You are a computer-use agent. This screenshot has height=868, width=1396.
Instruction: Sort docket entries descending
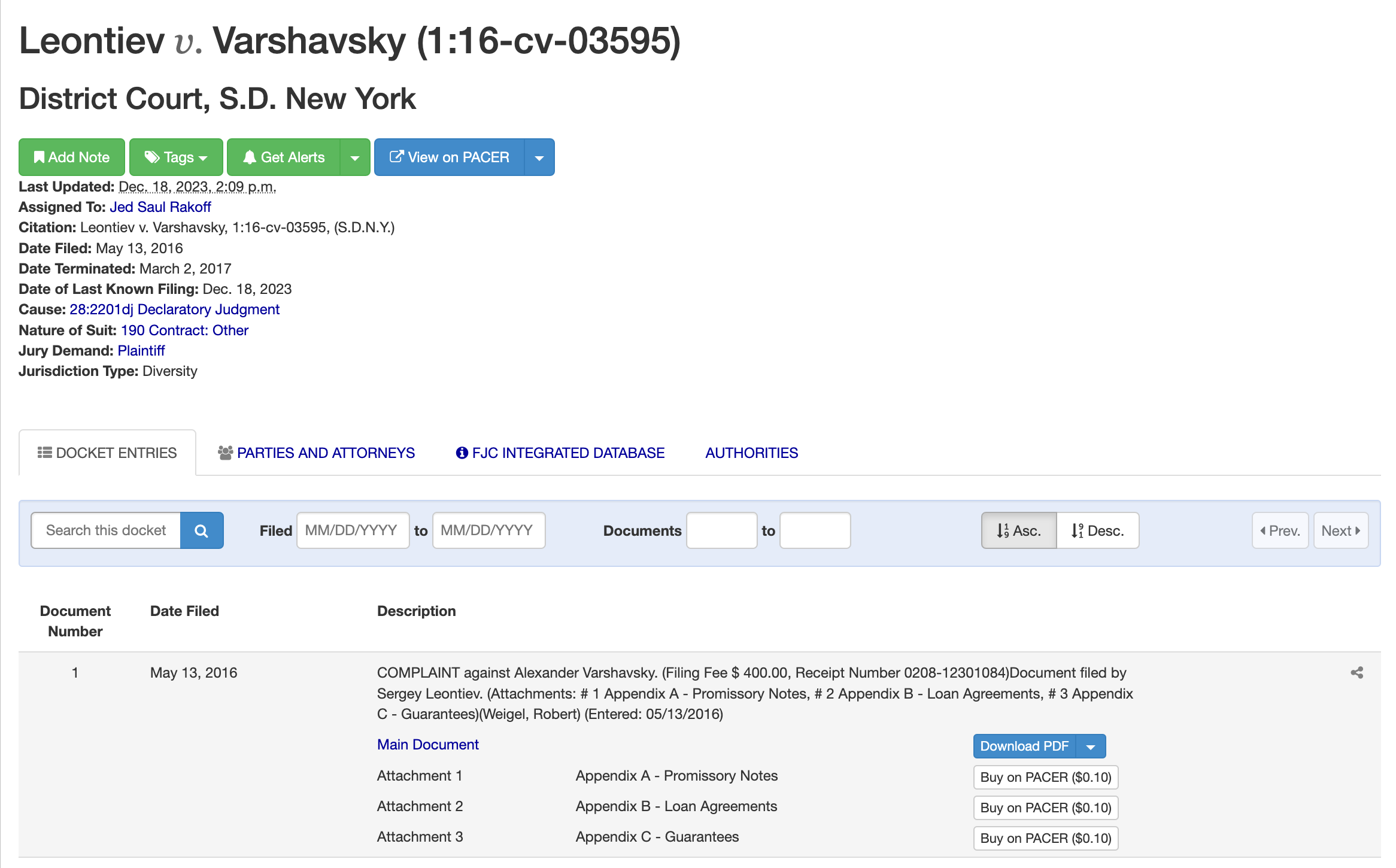coord(1098,530)
